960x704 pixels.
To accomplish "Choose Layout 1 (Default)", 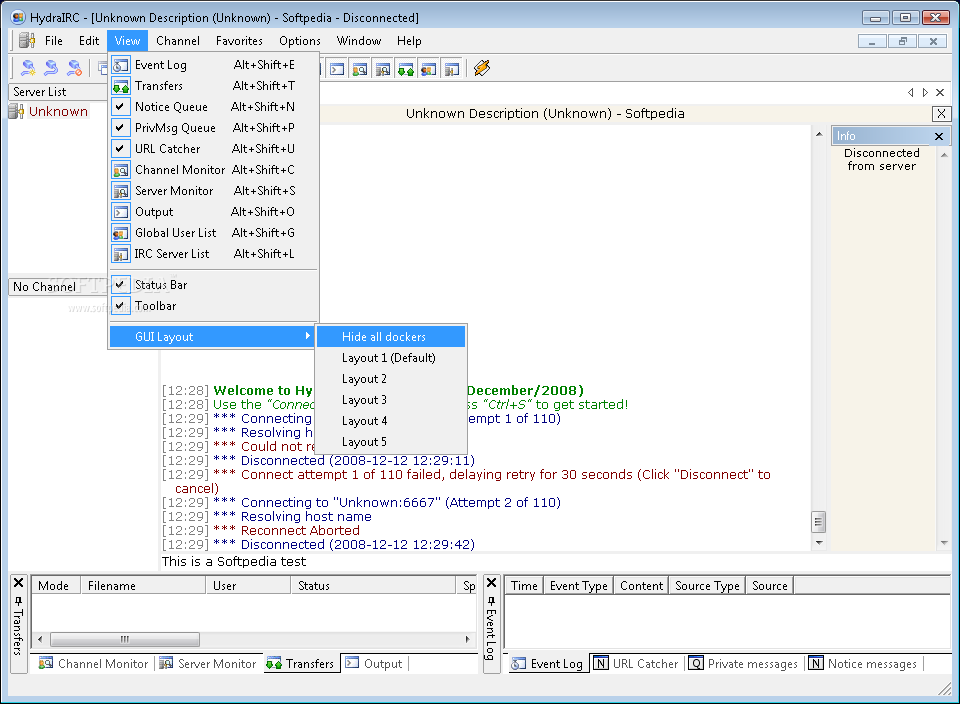I will tap(391, 358).
